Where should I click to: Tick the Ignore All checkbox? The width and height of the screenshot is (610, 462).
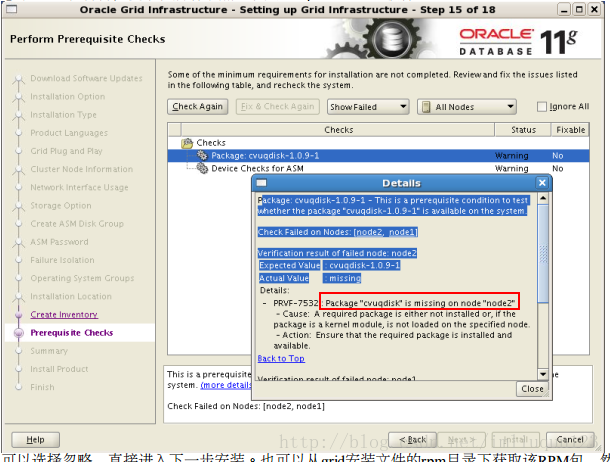542,107
